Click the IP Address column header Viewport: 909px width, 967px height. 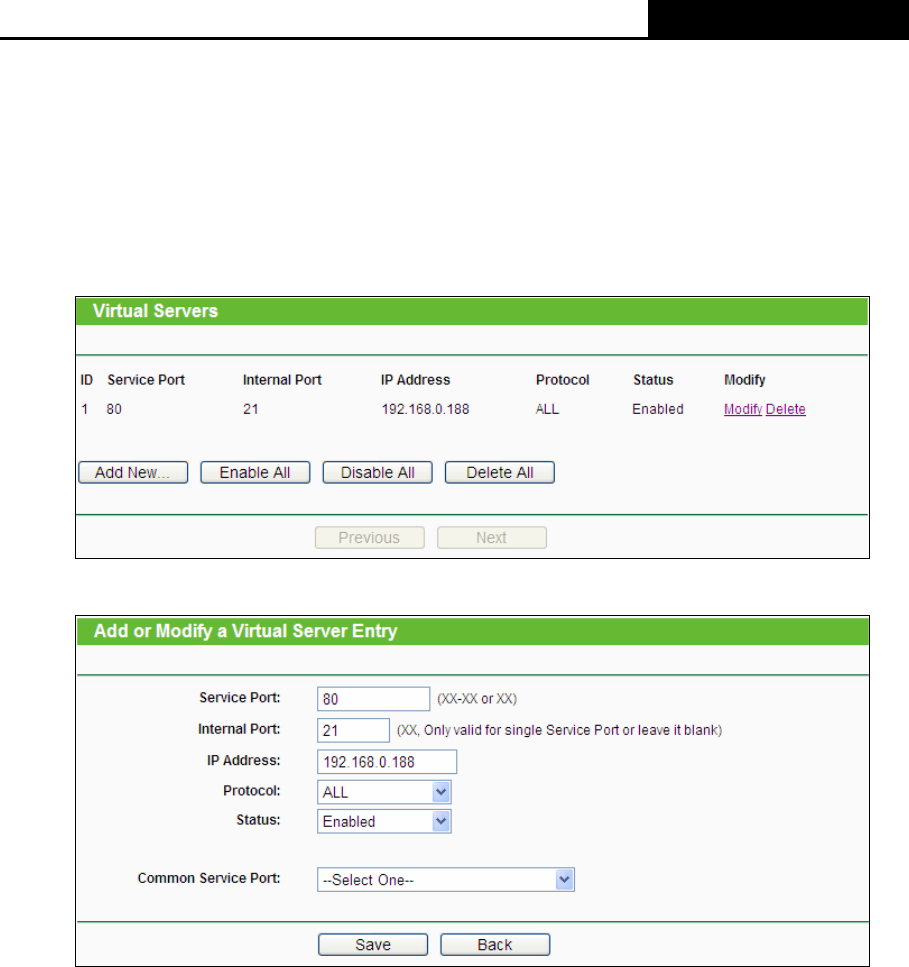(416, 380)
